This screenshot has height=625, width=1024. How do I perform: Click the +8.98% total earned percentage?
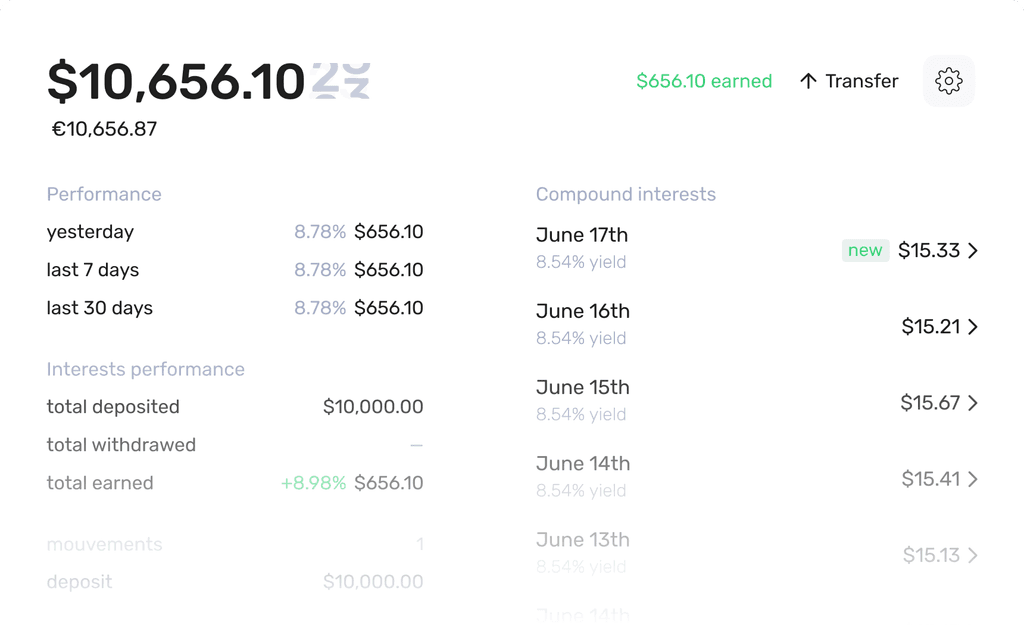click(313, 483)
